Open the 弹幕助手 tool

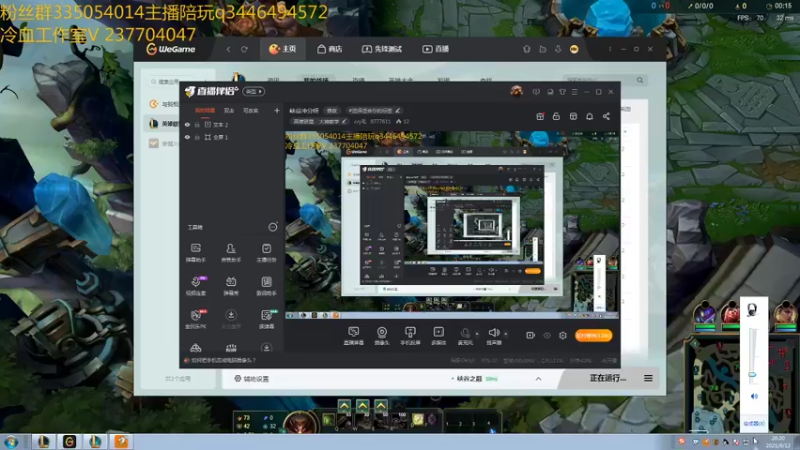click(195, 253)
